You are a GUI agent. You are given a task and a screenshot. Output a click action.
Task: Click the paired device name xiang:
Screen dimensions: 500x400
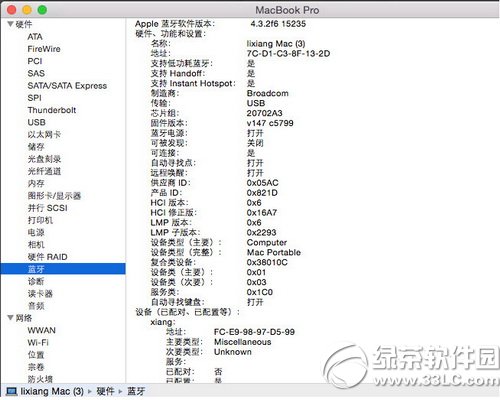tap(163, 322)
